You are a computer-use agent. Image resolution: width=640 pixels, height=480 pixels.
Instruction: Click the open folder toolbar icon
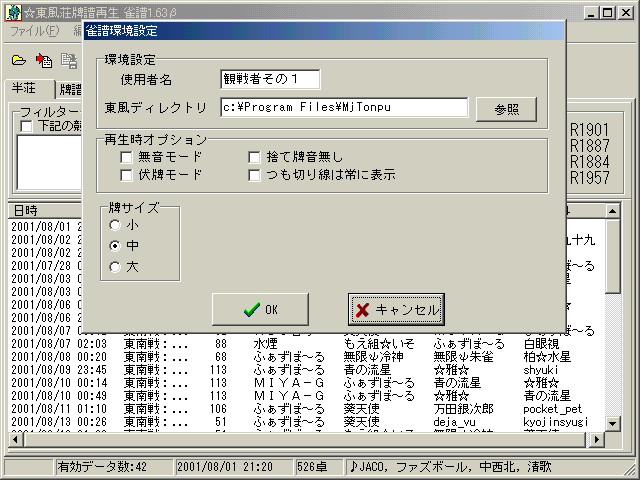(19, 60)
